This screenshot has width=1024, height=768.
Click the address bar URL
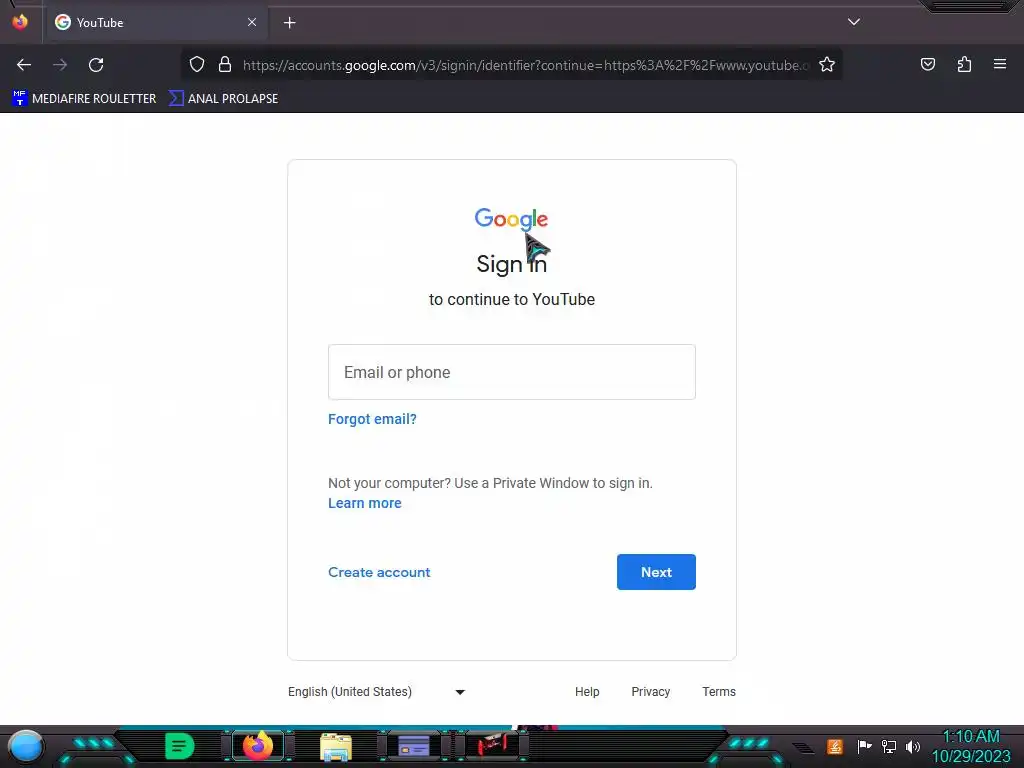(x=526, y=65)
